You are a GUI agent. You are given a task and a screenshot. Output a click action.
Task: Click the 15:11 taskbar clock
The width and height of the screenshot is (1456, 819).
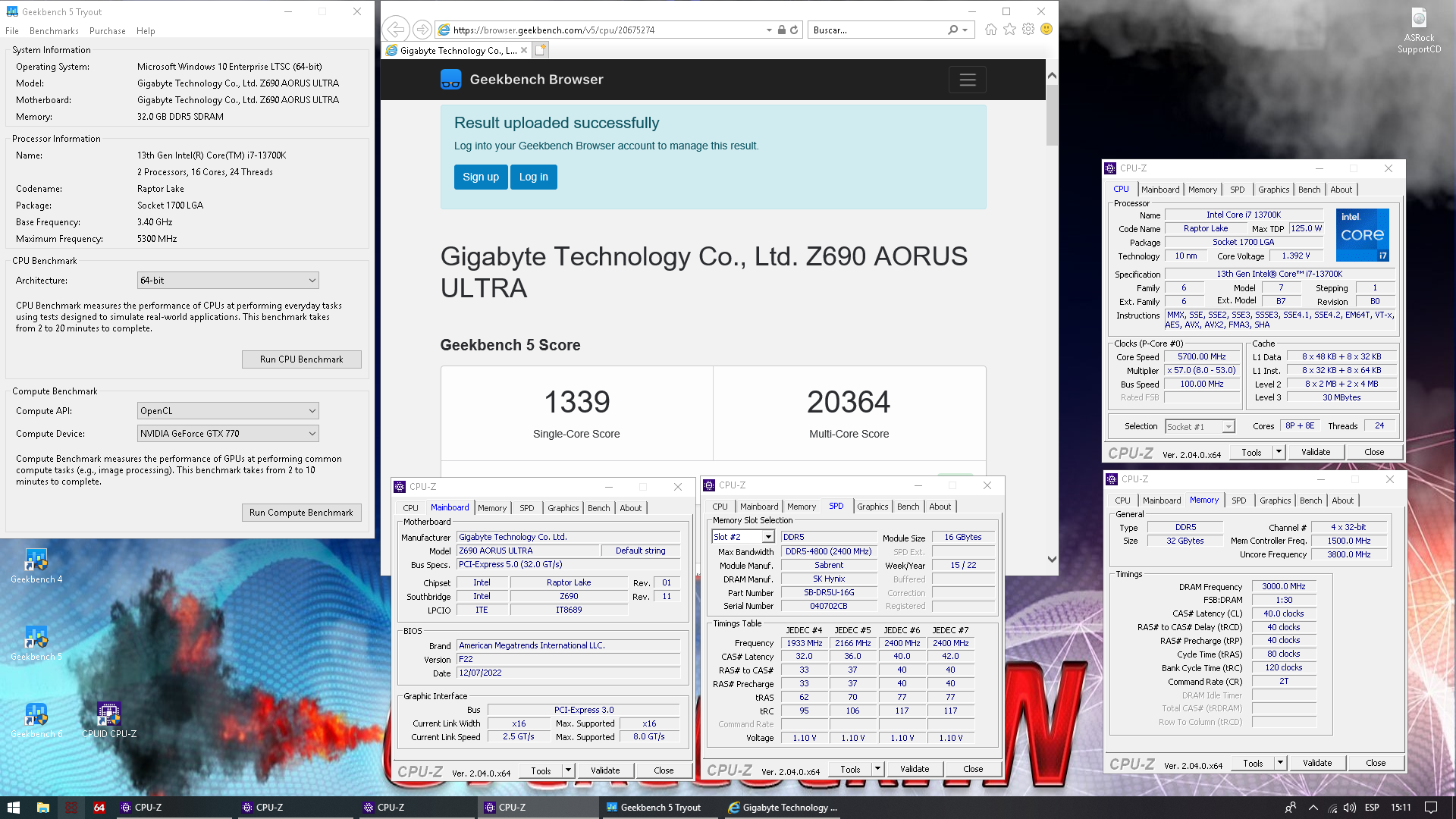[x=1401, y=808]
